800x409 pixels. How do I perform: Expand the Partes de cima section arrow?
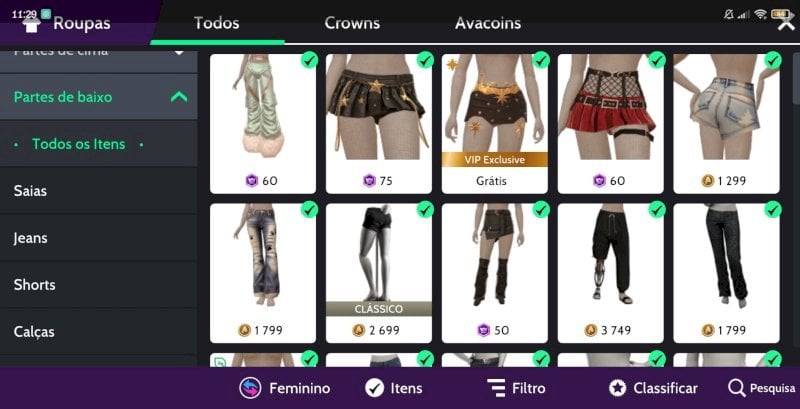point(179,52)
